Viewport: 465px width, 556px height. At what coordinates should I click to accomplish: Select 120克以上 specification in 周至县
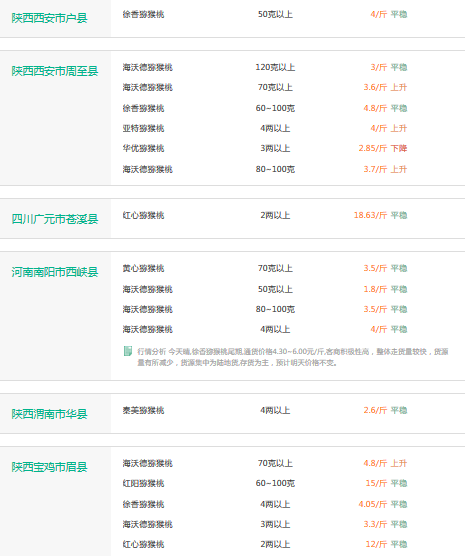click(x=275, y=67)
